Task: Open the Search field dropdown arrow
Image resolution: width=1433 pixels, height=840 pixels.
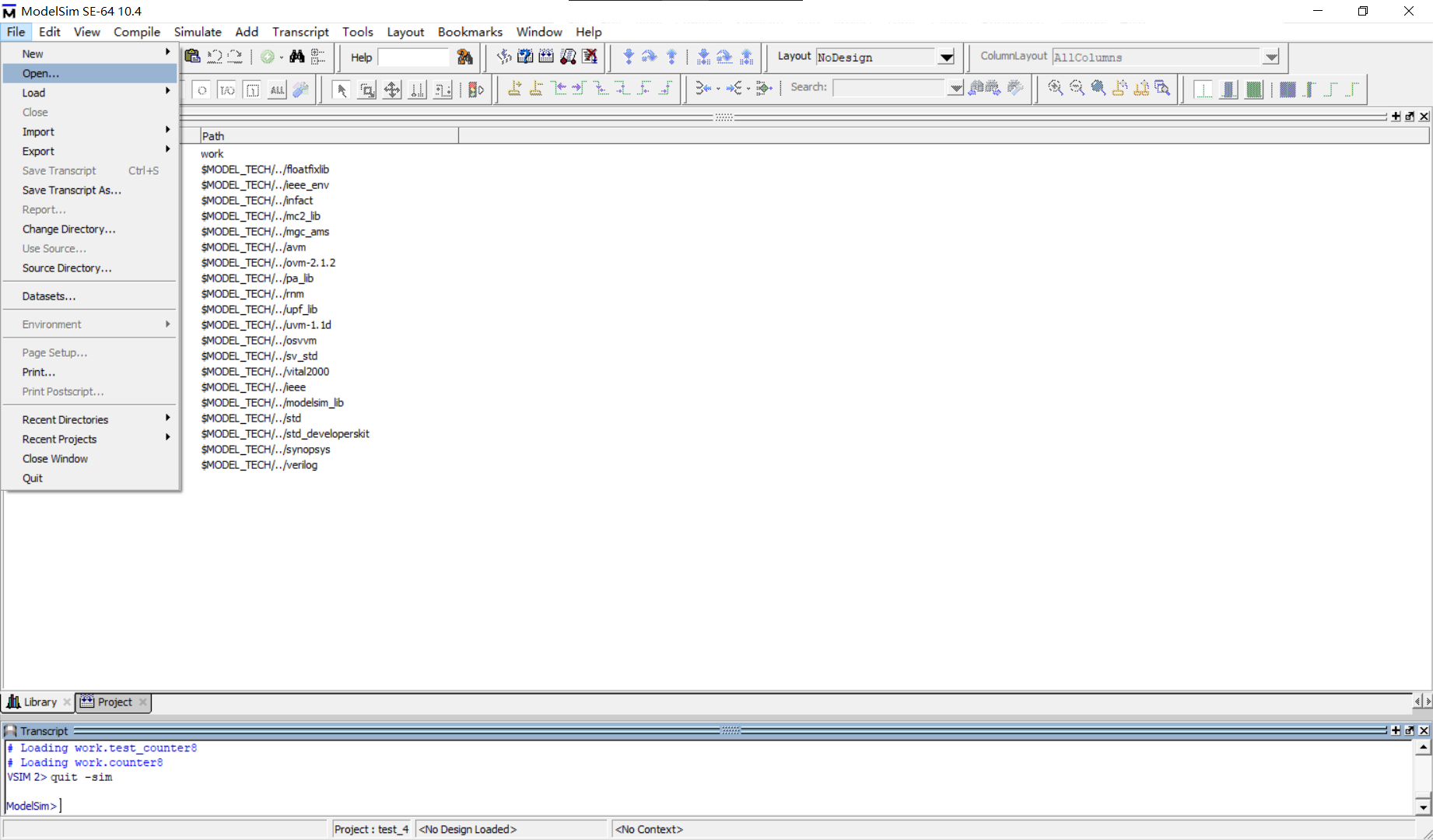Action: tap(955, 88)
